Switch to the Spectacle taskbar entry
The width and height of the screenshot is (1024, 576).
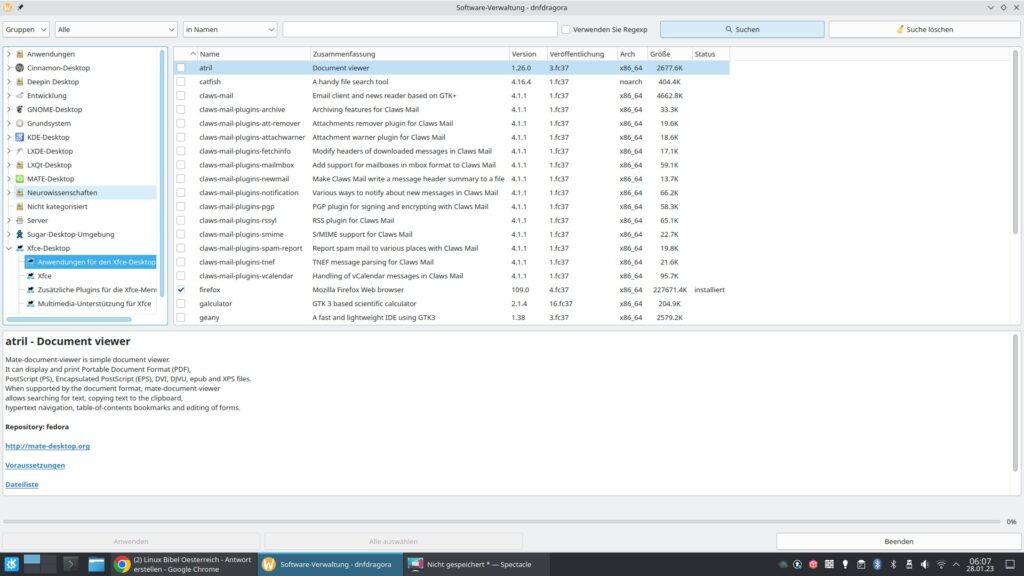pyautogui.click(x=475, y=564)
